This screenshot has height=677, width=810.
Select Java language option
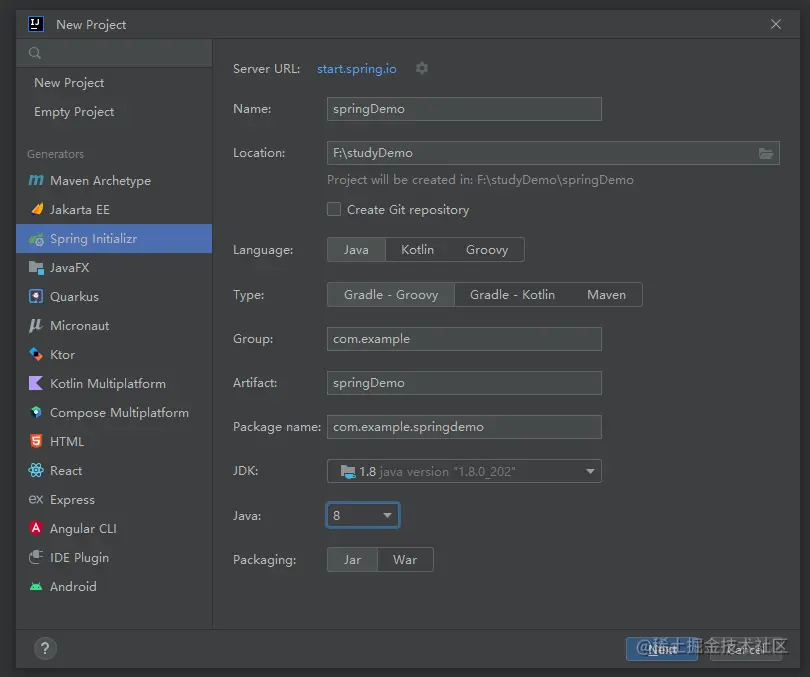pos(356,250)
